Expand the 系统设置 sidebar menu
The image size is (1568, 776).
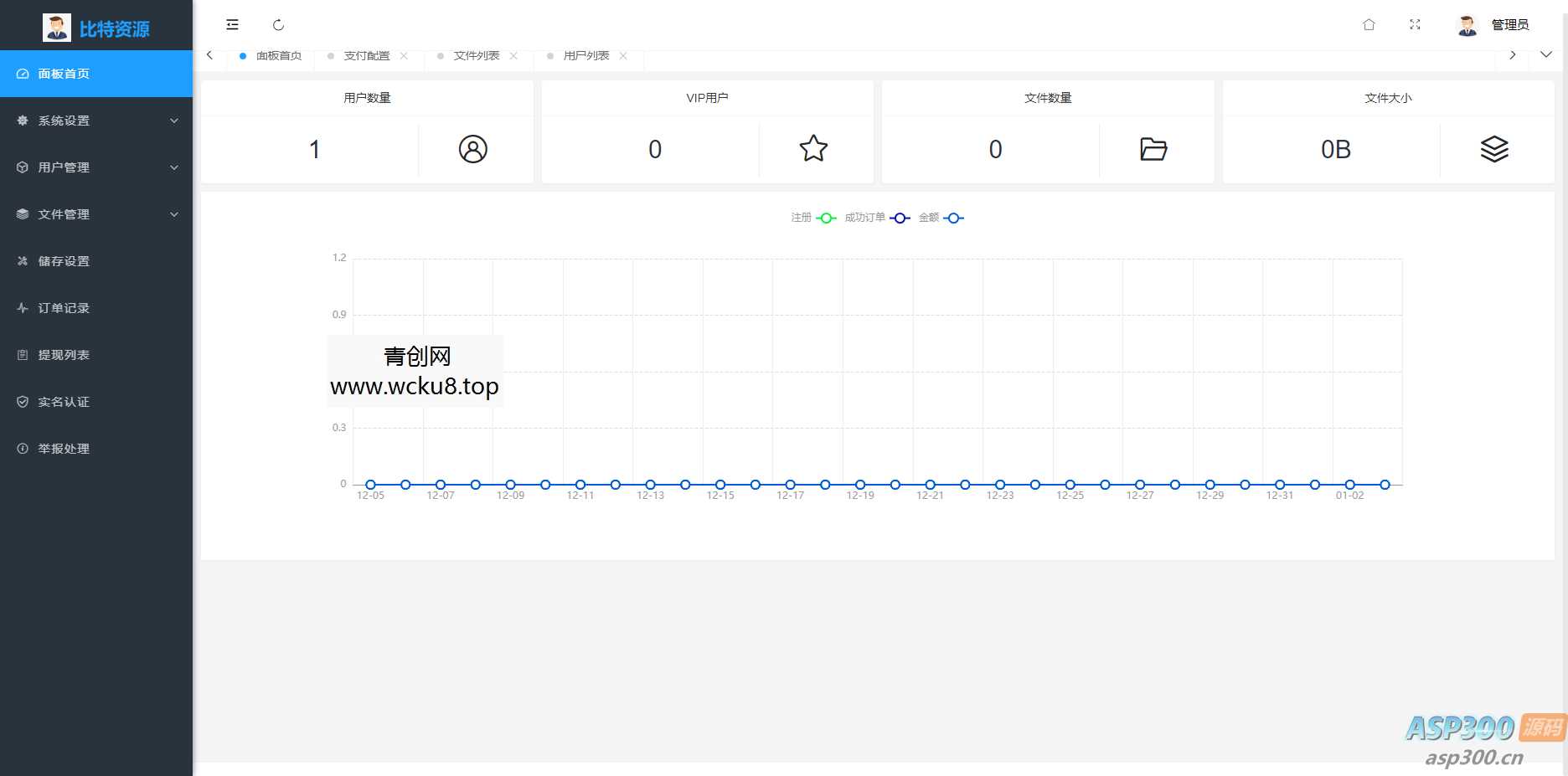point(96,121)
